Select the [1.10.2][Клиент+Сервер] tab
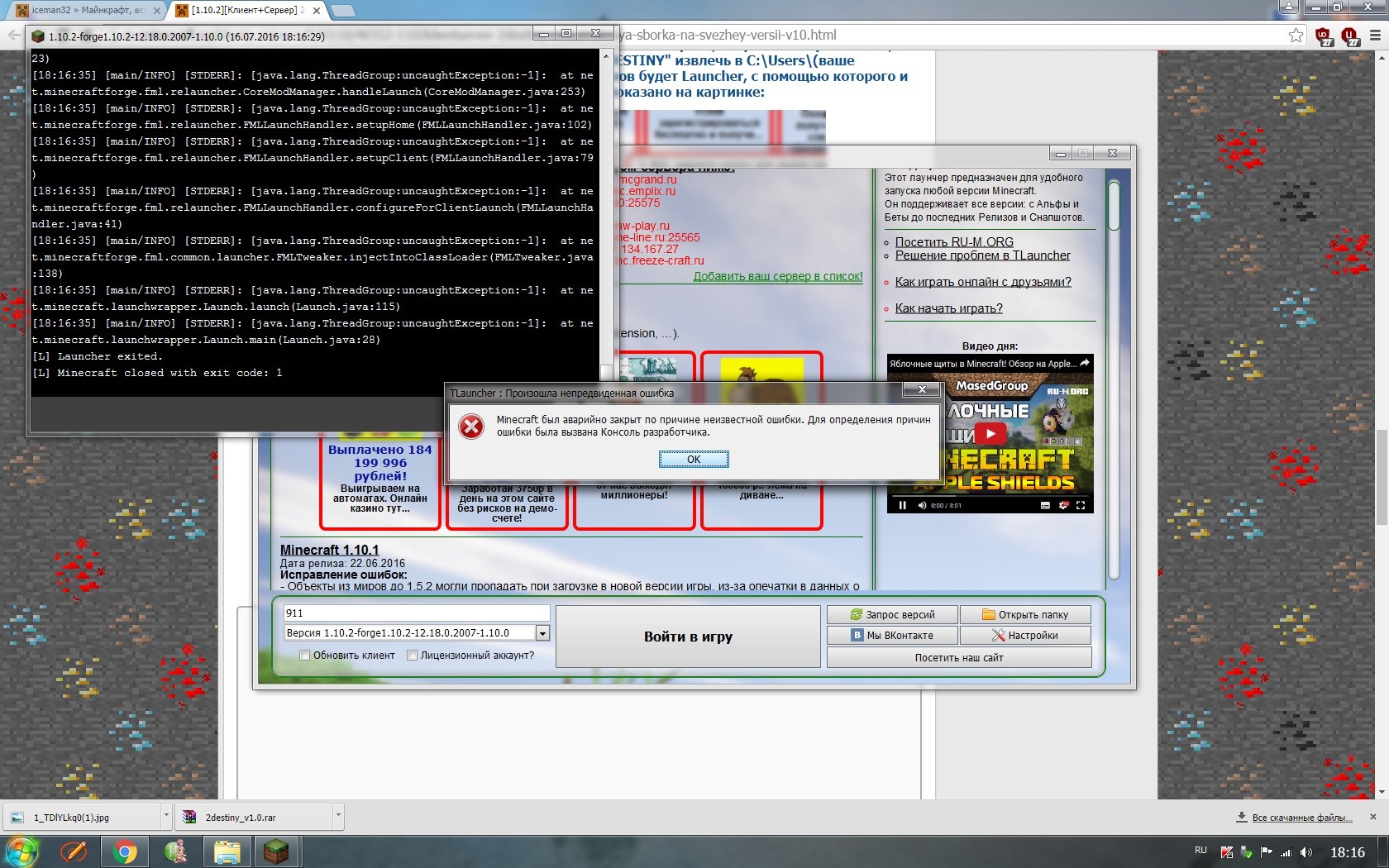The width and height of the screenshot is (1389, 868). (248, 11)
